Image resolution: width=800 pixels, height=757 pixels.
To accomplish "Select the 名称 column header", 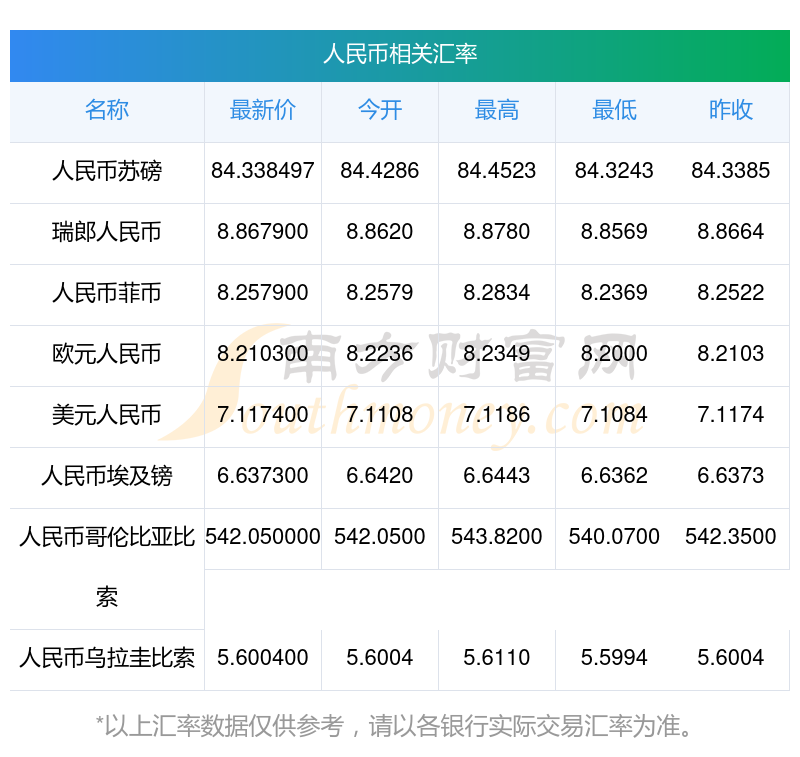I will [x=107, y=110].
